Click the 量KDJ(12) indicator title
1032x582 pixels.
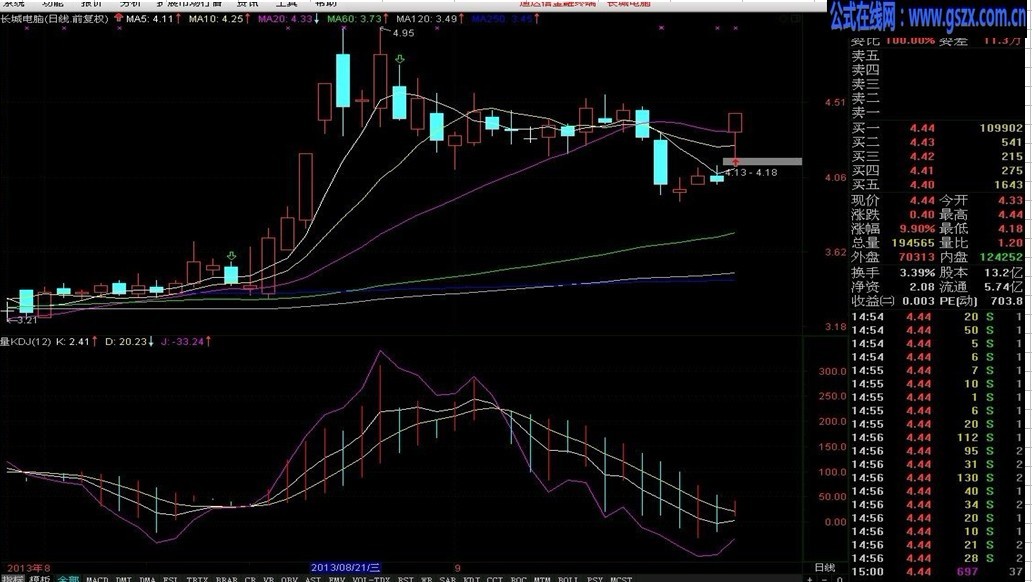click(26, 342)
